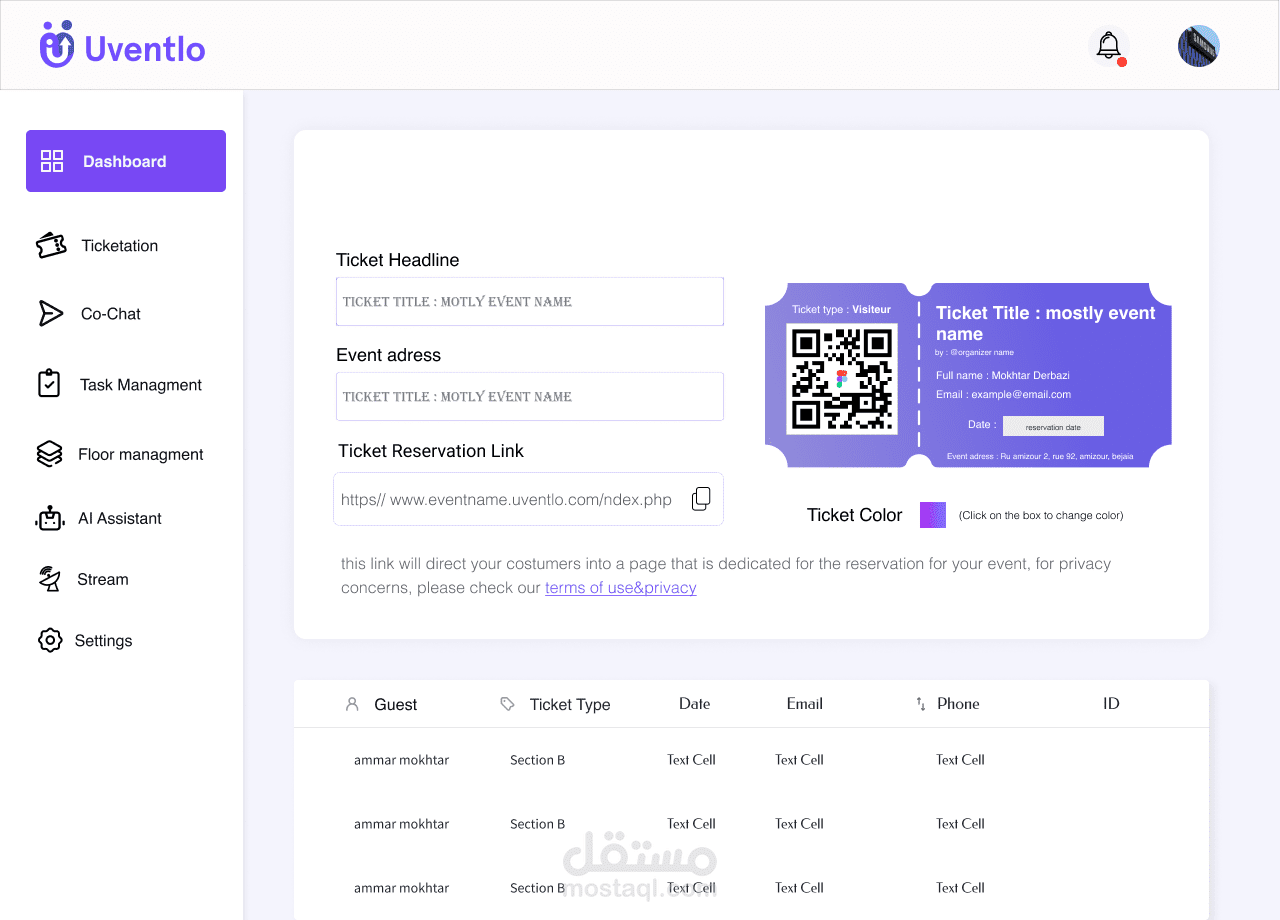Click the Ticket Type tag icon
Screen dimensions: 1280x920
click(507, 704)
